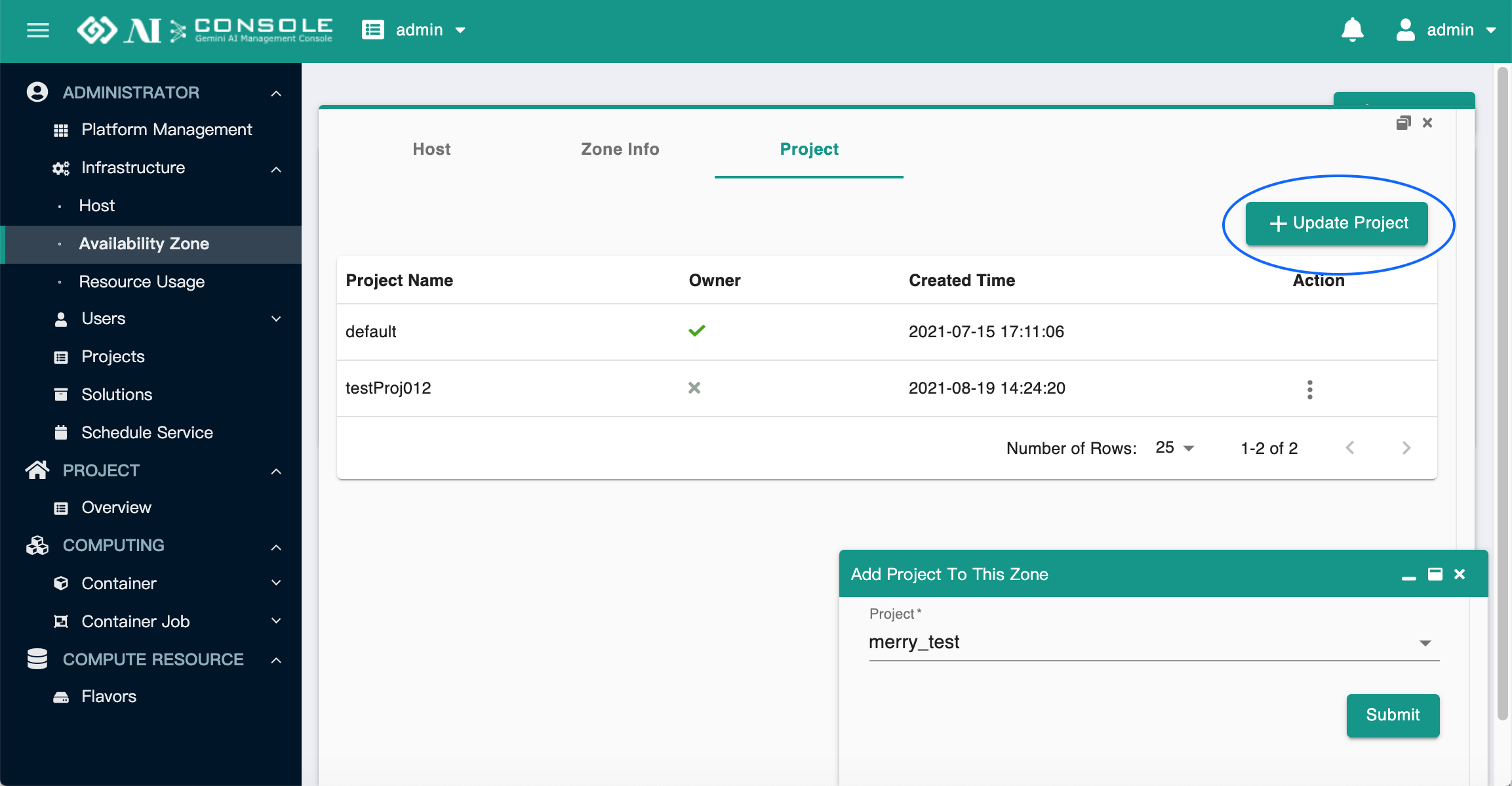
Task: Click the testProj012 project name
Action: tap(388, 388)
